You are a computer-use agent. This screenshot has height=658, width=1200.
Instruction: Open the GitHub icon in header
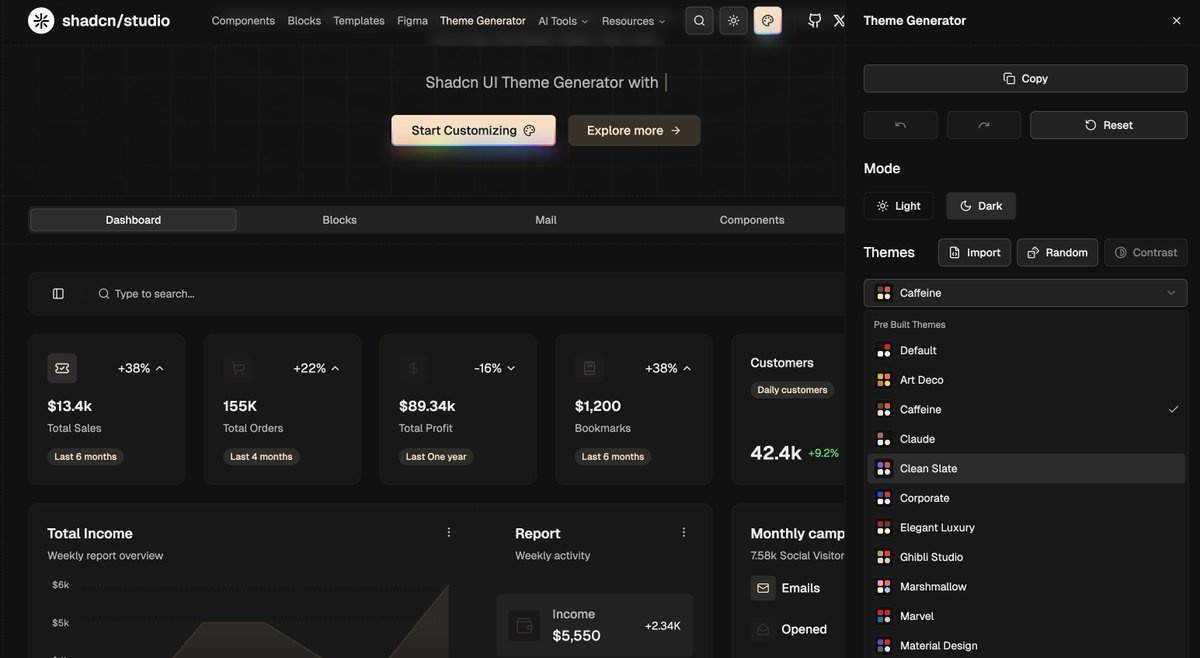point(815,20)
